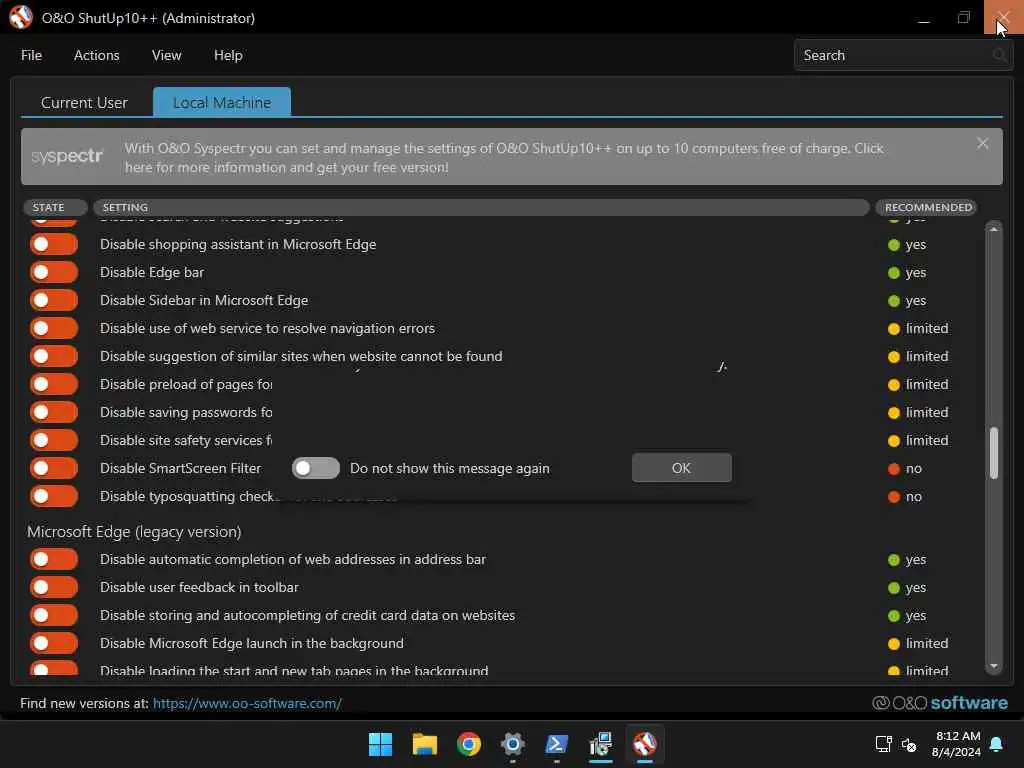The width and height of the screenshot is (1024, 768).
Task: Toggle Disable Sidebar in Microsoft Edge
Action: [x=54, y=300]
